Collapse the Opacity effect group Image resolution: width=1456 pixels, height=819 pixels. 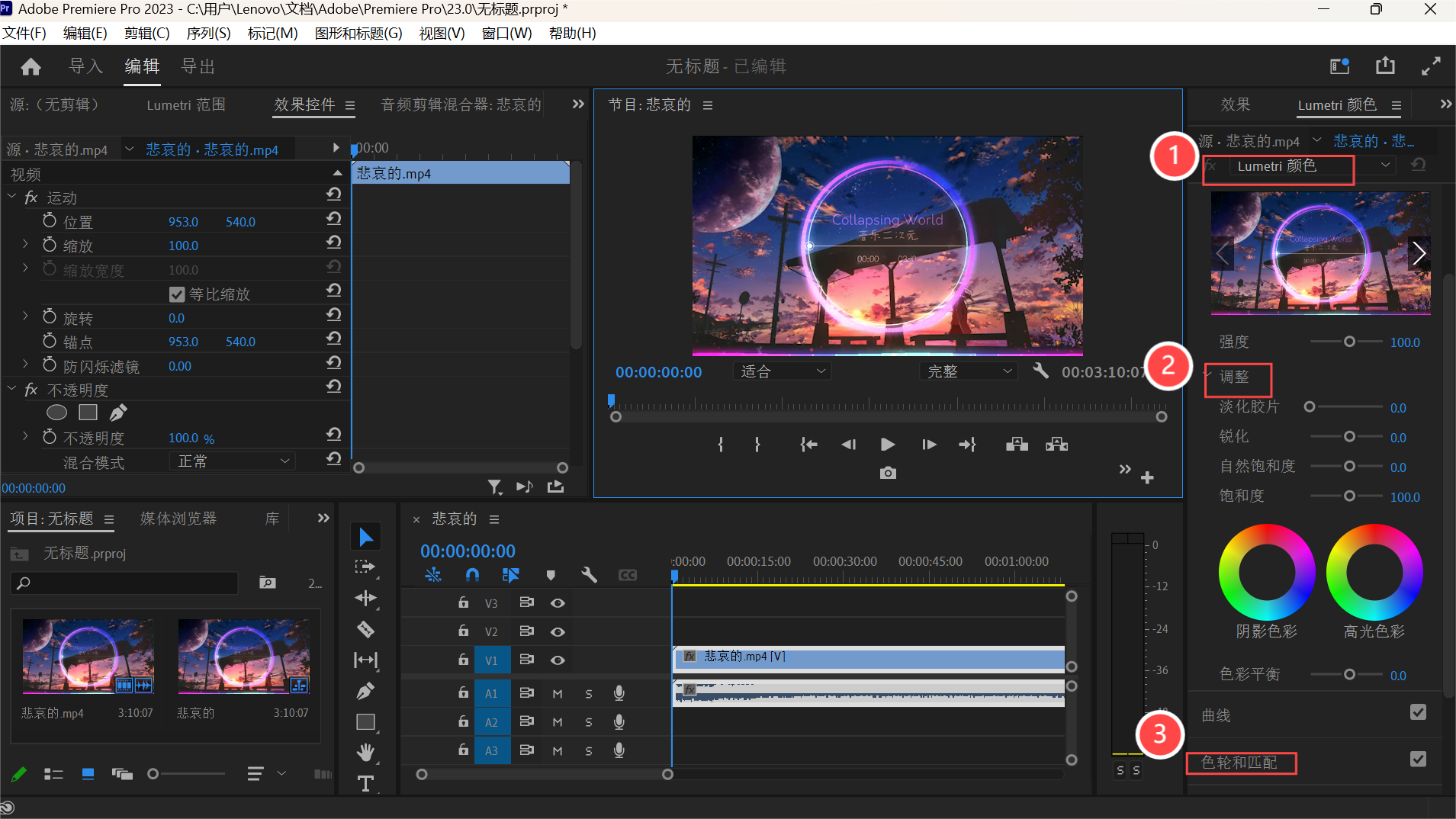tap(12, 389)
